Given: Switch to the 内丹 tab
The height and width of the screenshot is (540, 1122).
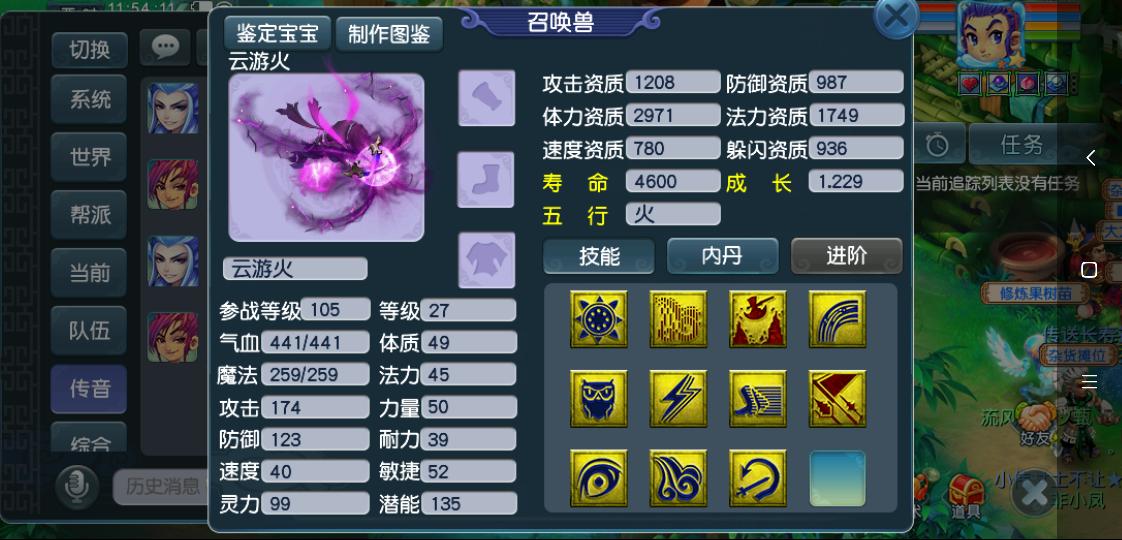Looking at the screenshot, I should (723, 256).
